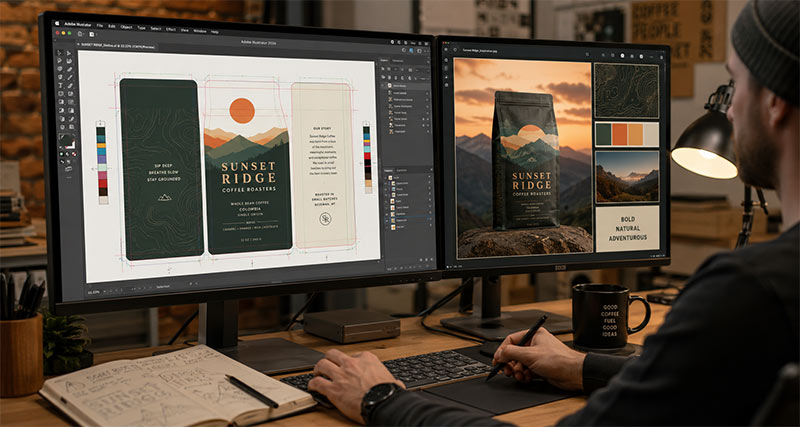Click the OUR STORY heading
The width and height of the screenshot is (800, 427).
pos(323,128)
